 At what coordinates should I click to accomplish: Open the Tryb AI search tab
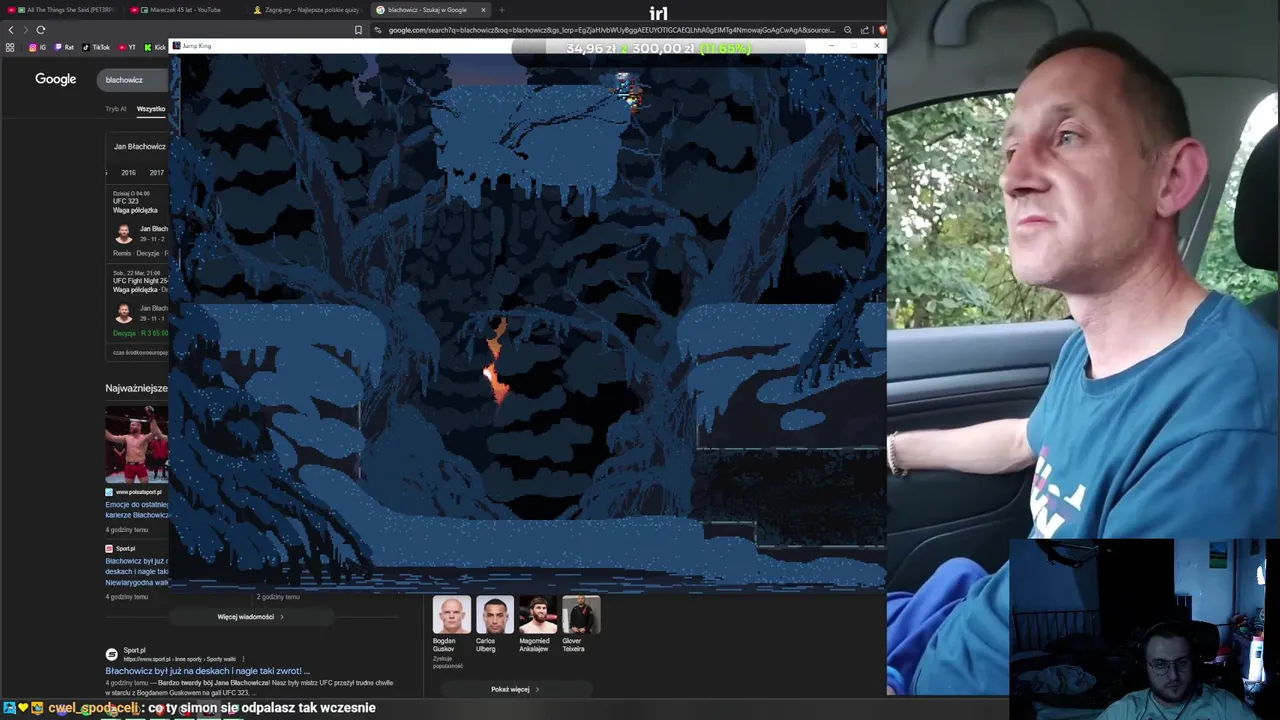116,109
